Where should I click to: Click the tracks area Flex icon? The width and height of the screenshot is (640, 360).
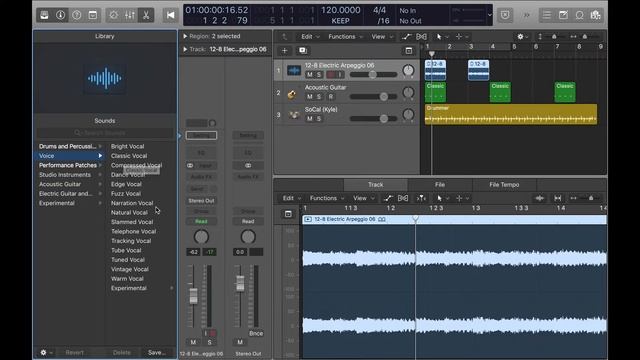(422, 37)
